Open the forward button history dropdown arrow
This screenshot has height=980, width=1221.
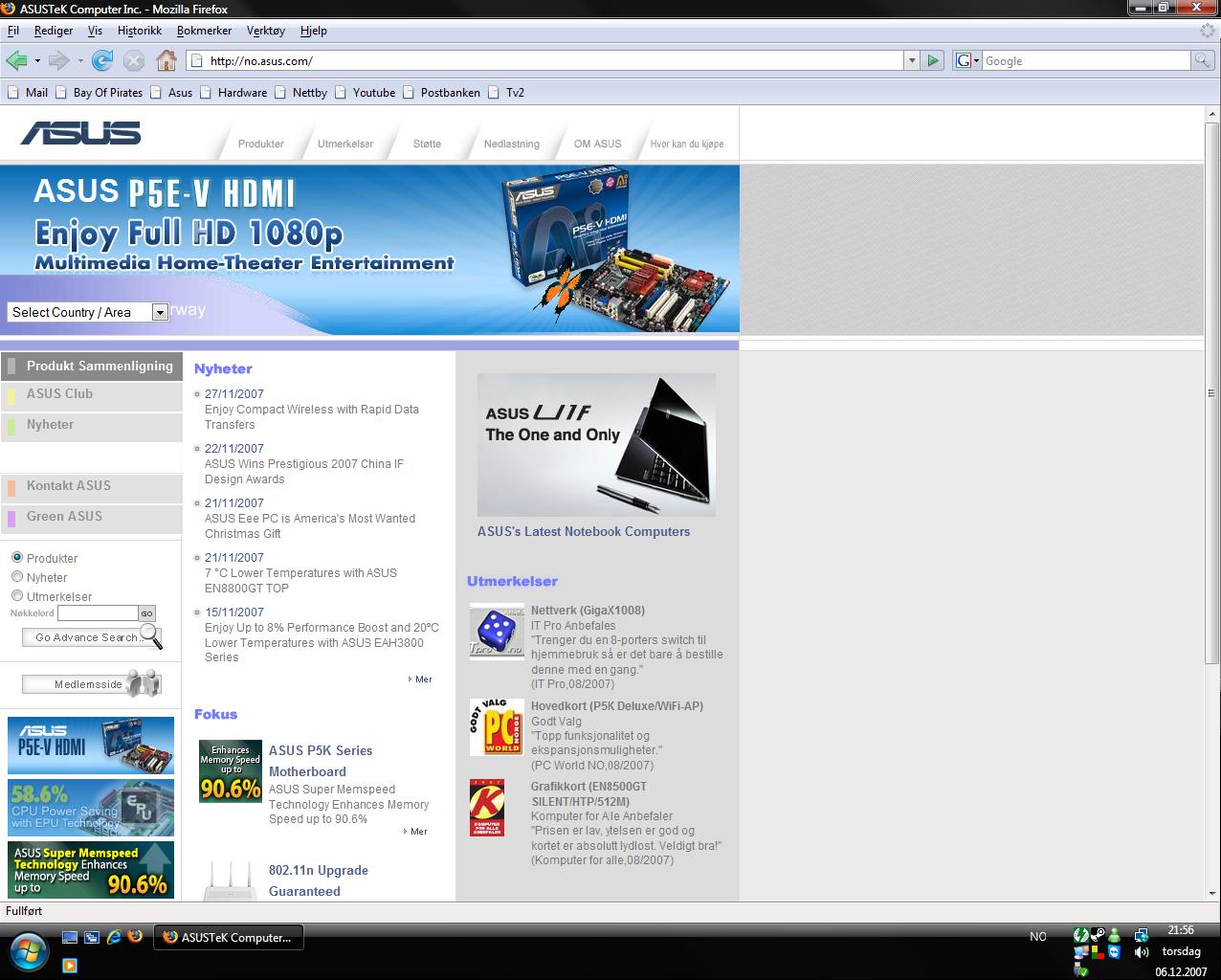(x=80, y=61)
